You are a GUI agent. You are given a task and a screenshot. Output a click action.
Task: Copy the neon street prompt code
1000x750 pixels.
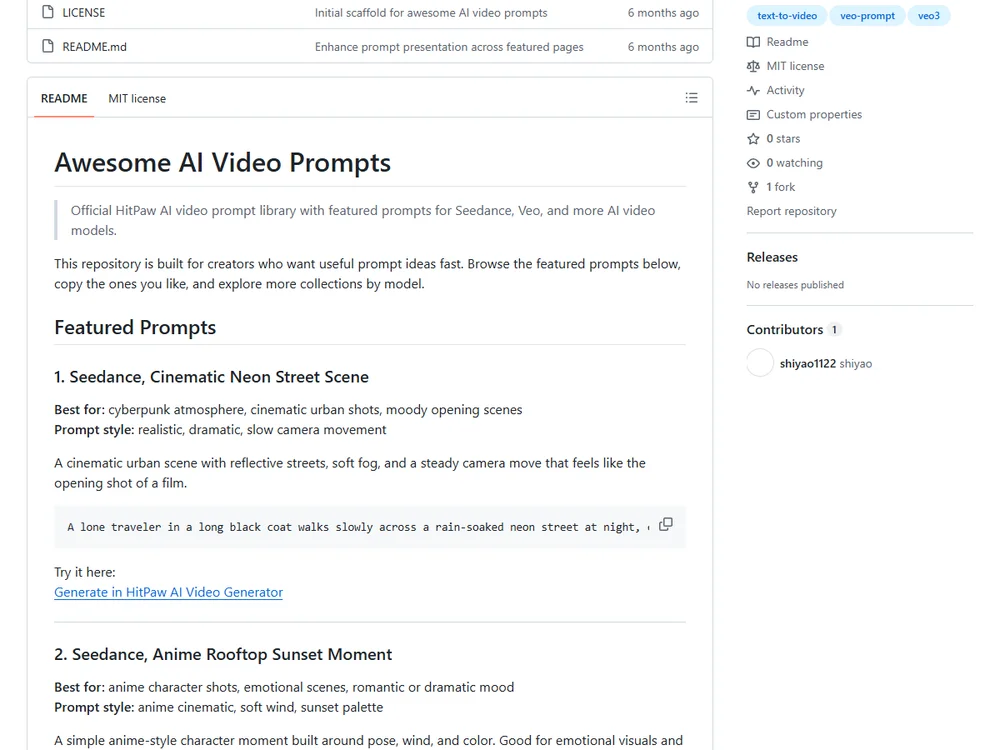point(665,524)
